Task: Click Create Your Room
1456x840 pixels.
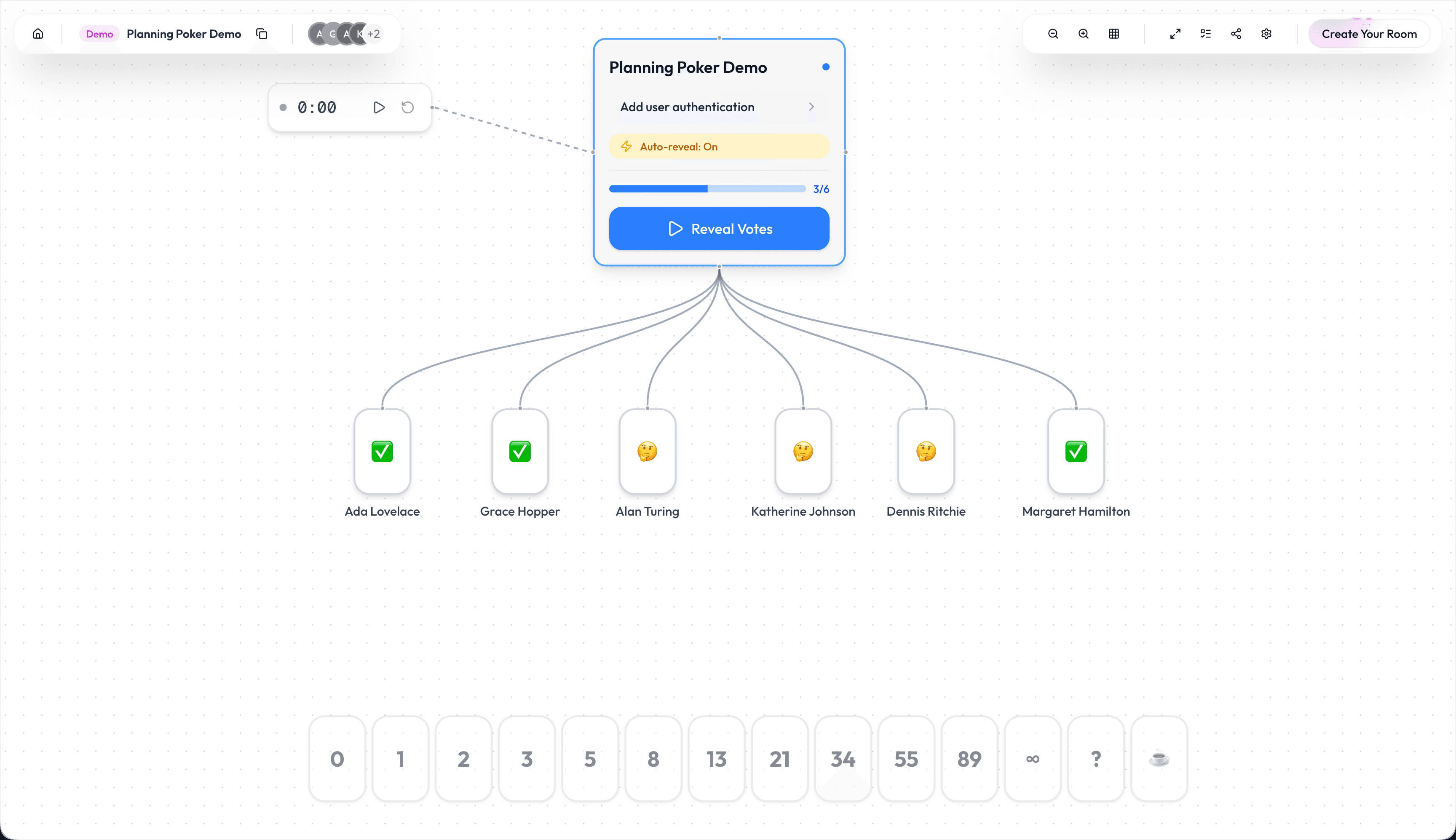Action: [x=1368, y=33]
